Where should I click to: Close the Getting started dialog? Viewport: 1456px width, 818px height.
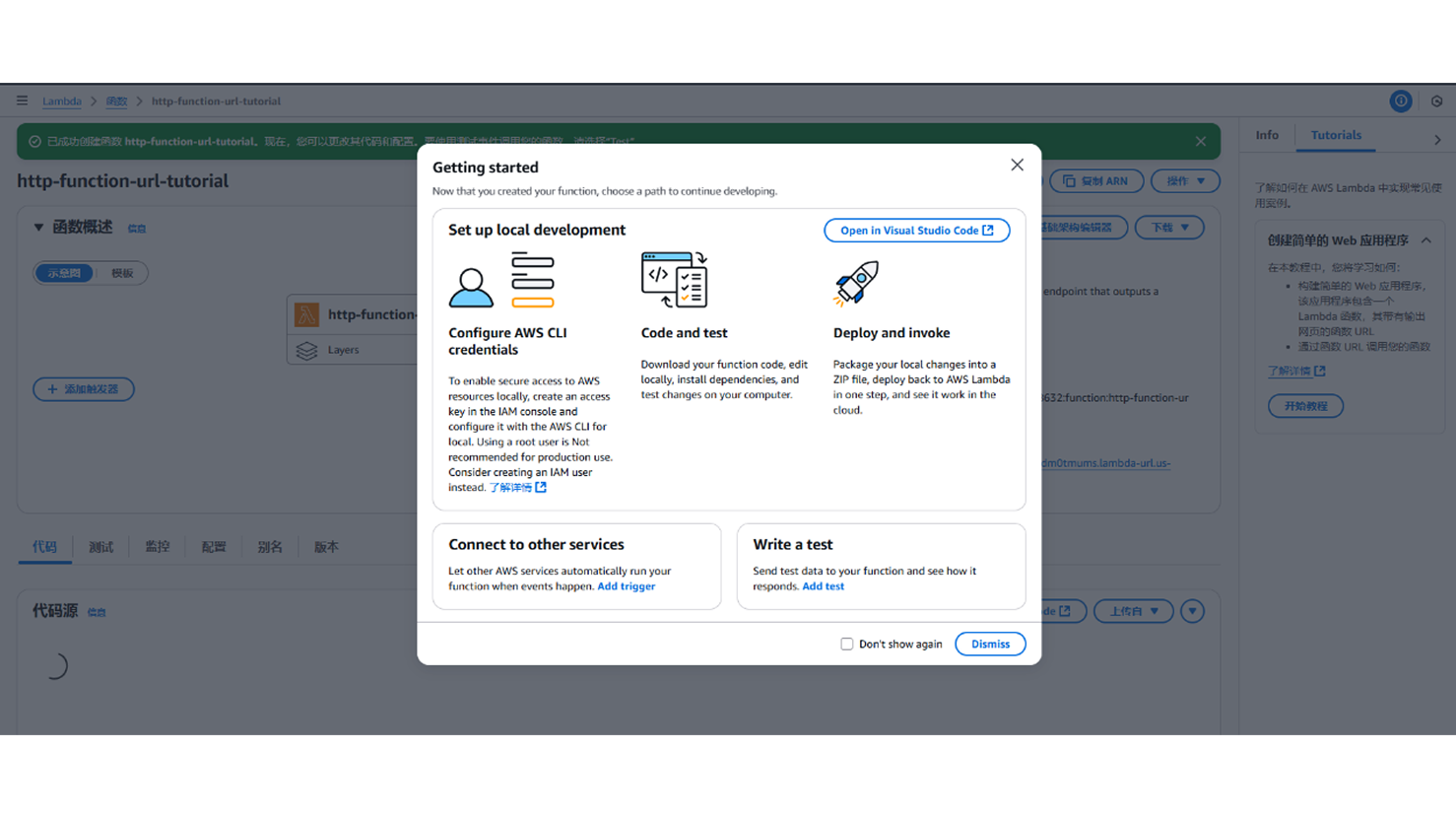point(1017,166)
